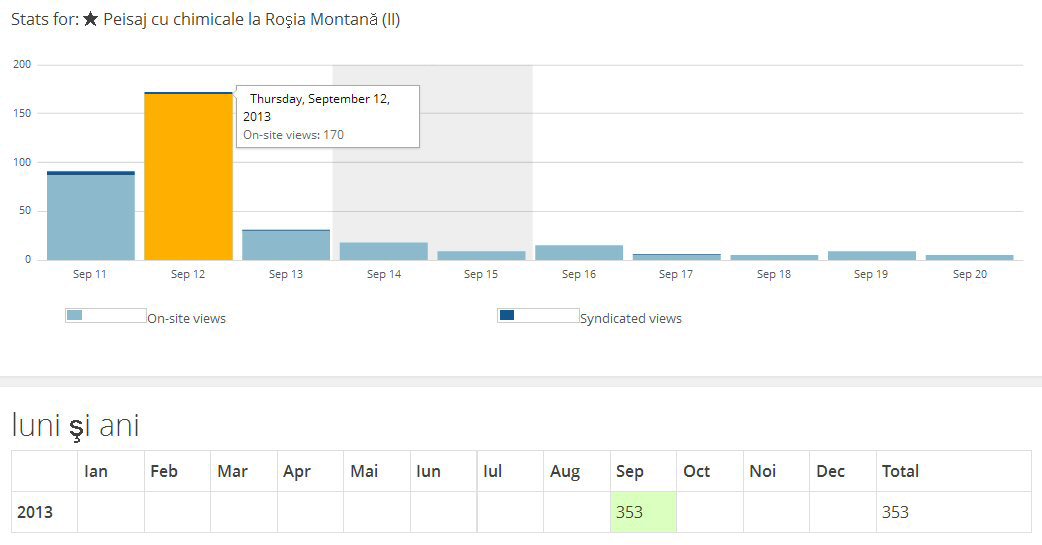Click the Total column header
Viewport: 1042px width, 545px height.
(x=900, y=471)
